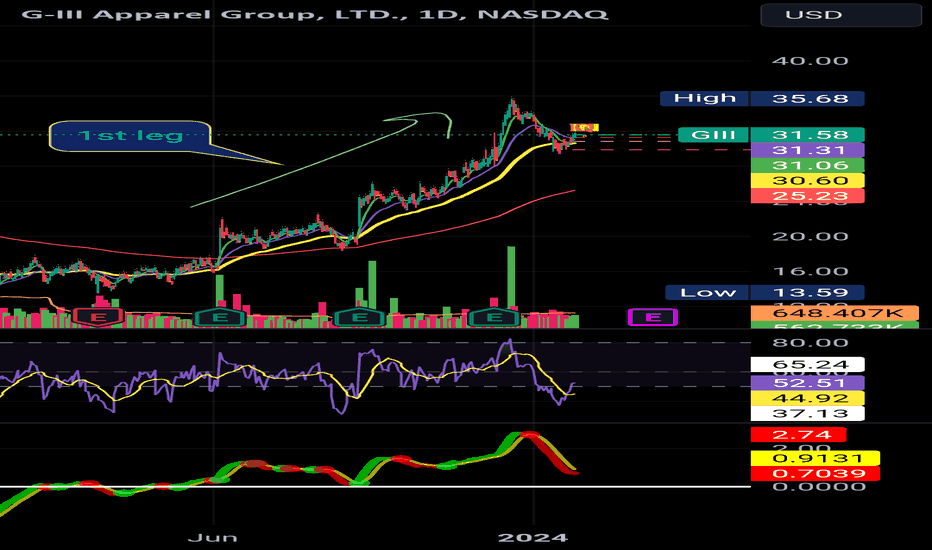Click the Jun label on time axis
932x550 pixels.
tap(212, 538)
